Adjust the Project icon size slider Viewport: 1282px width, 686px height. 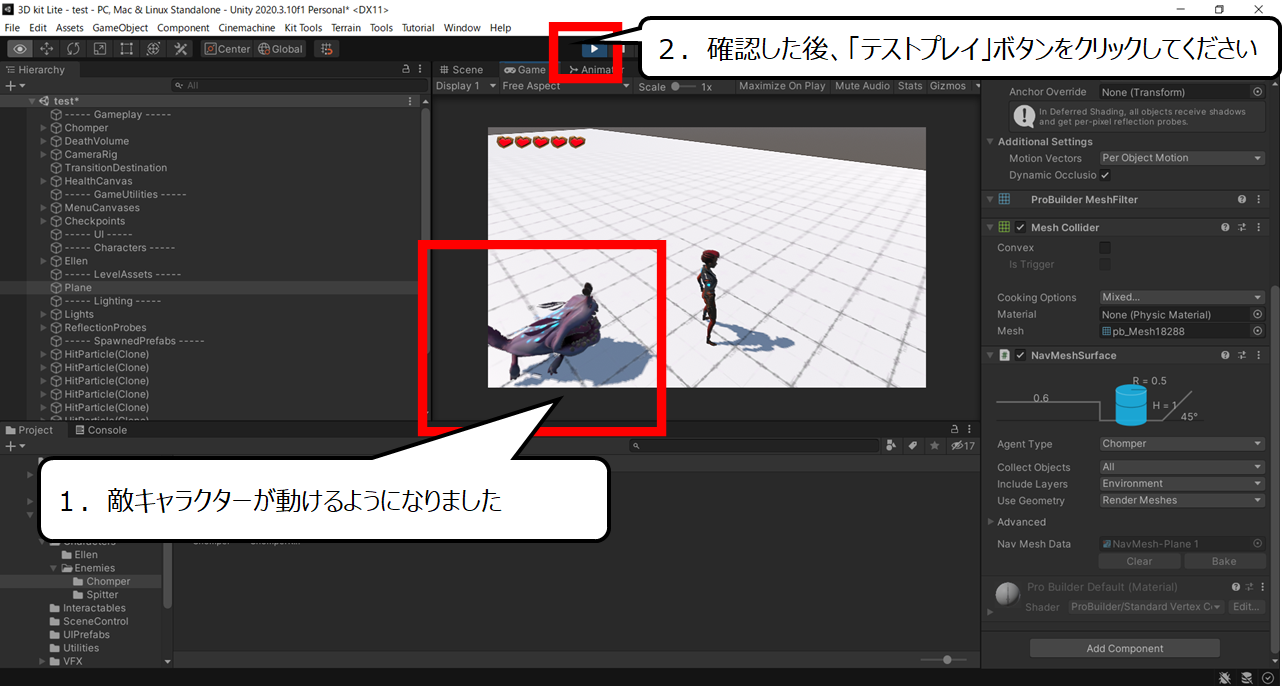(x=946, y=660)
